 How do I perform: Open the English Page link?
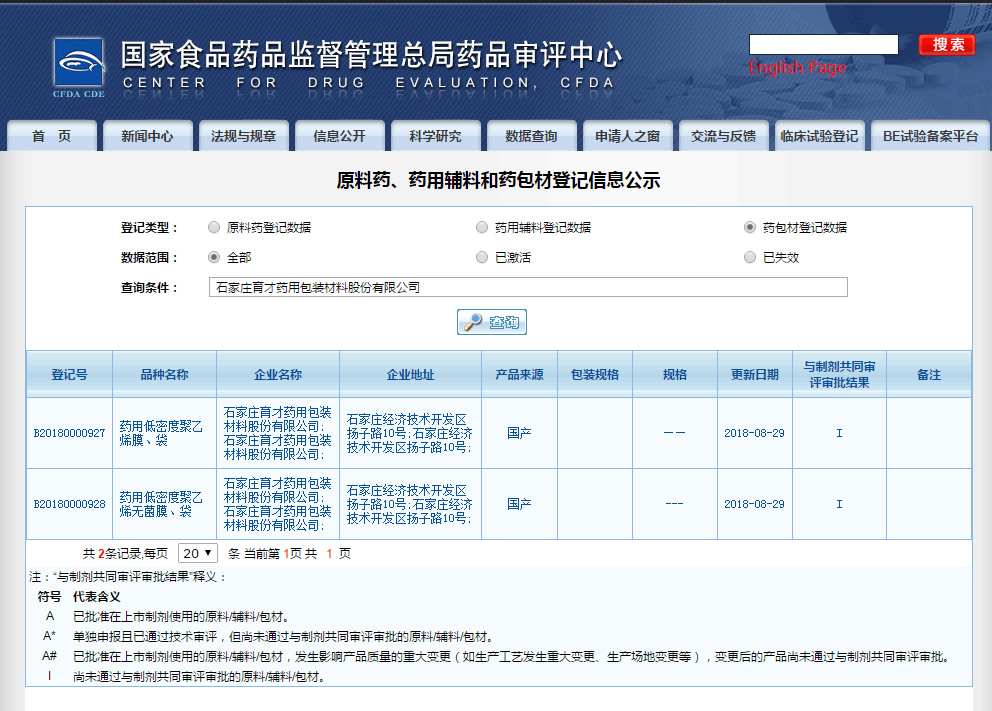point(797,68)
